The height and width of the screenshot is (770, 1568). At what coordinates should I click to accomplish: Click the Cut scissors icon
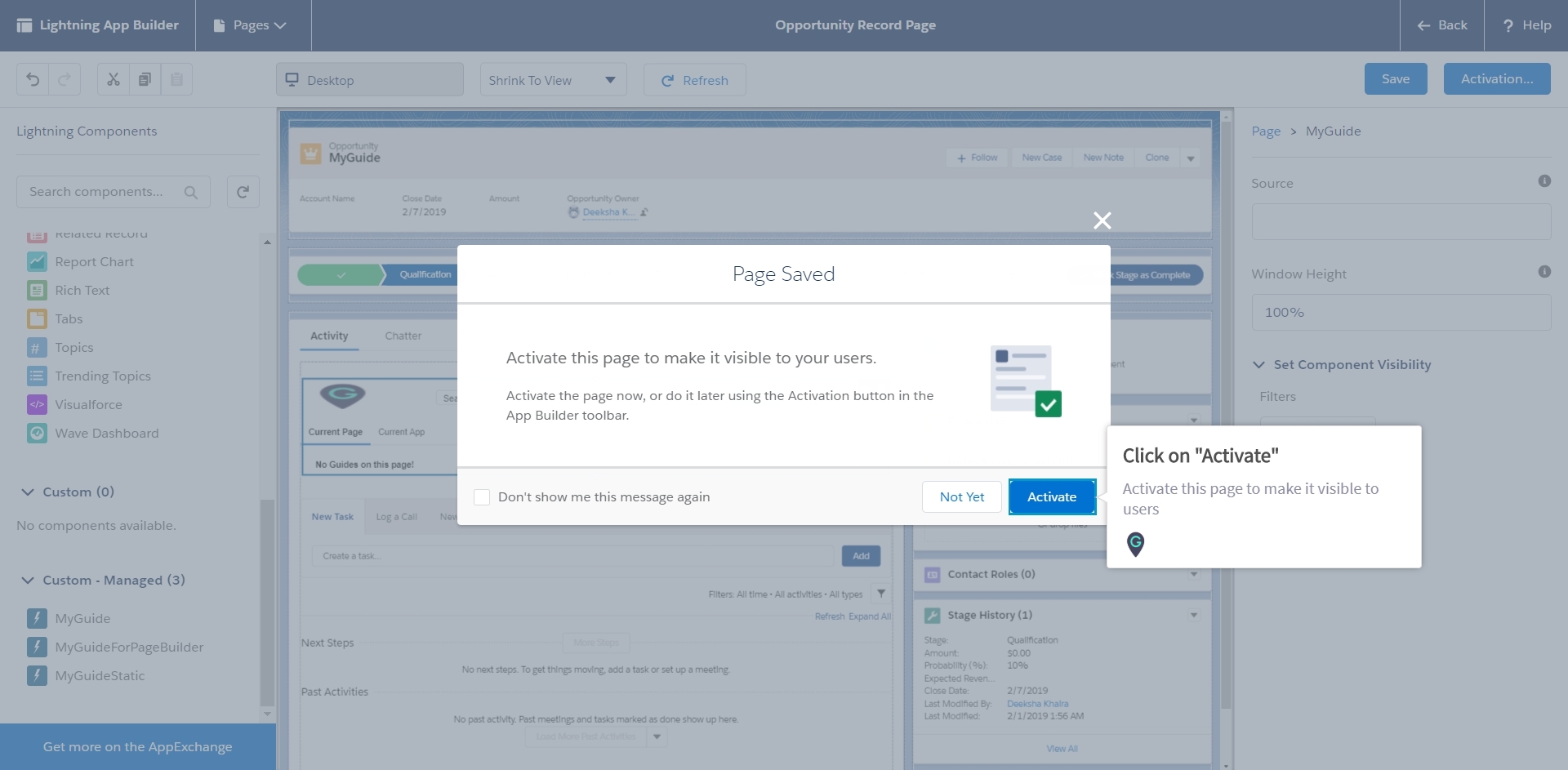(x=114, y=79)
